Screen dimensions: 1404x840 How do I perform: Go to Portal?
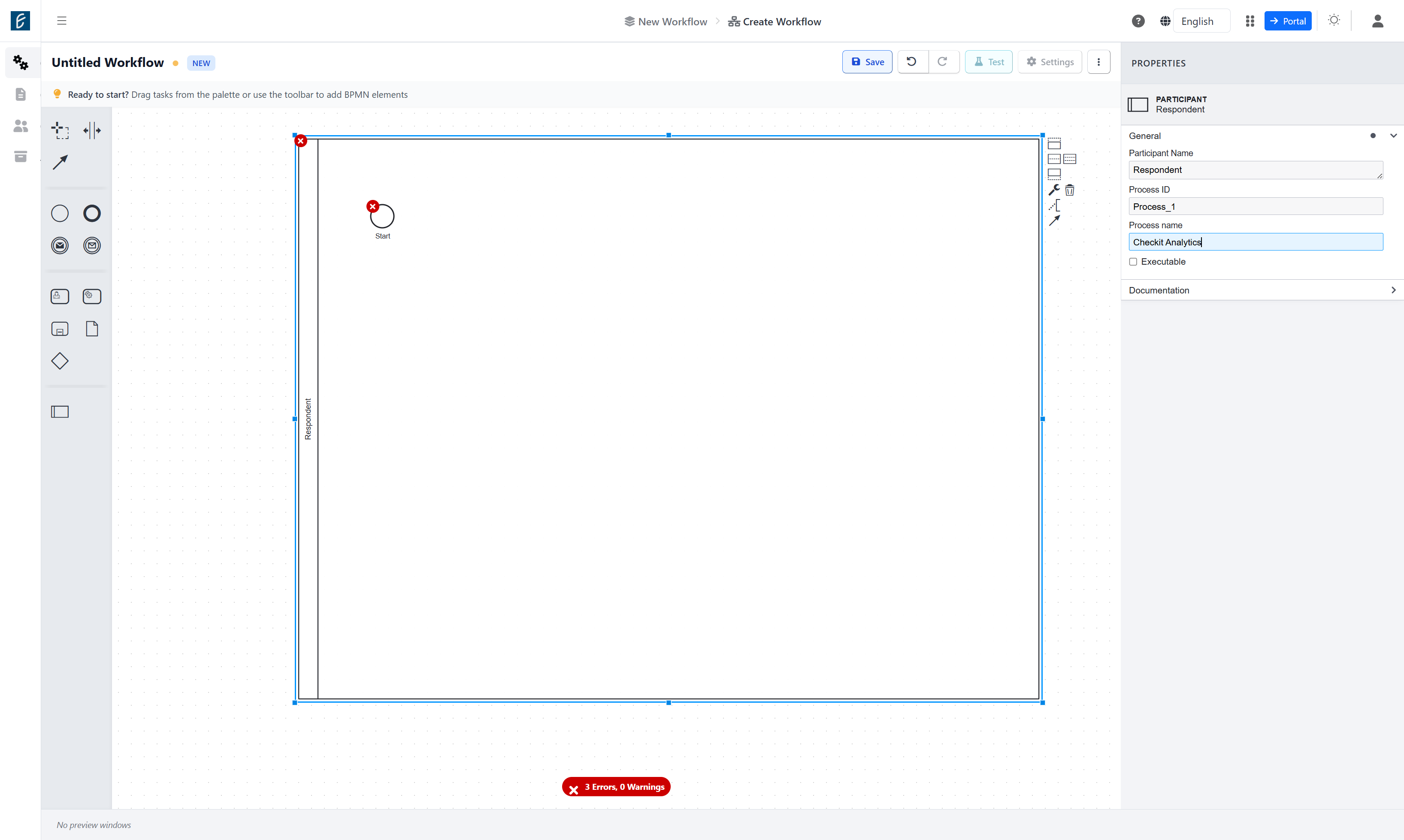click(x=1287, y=21)
